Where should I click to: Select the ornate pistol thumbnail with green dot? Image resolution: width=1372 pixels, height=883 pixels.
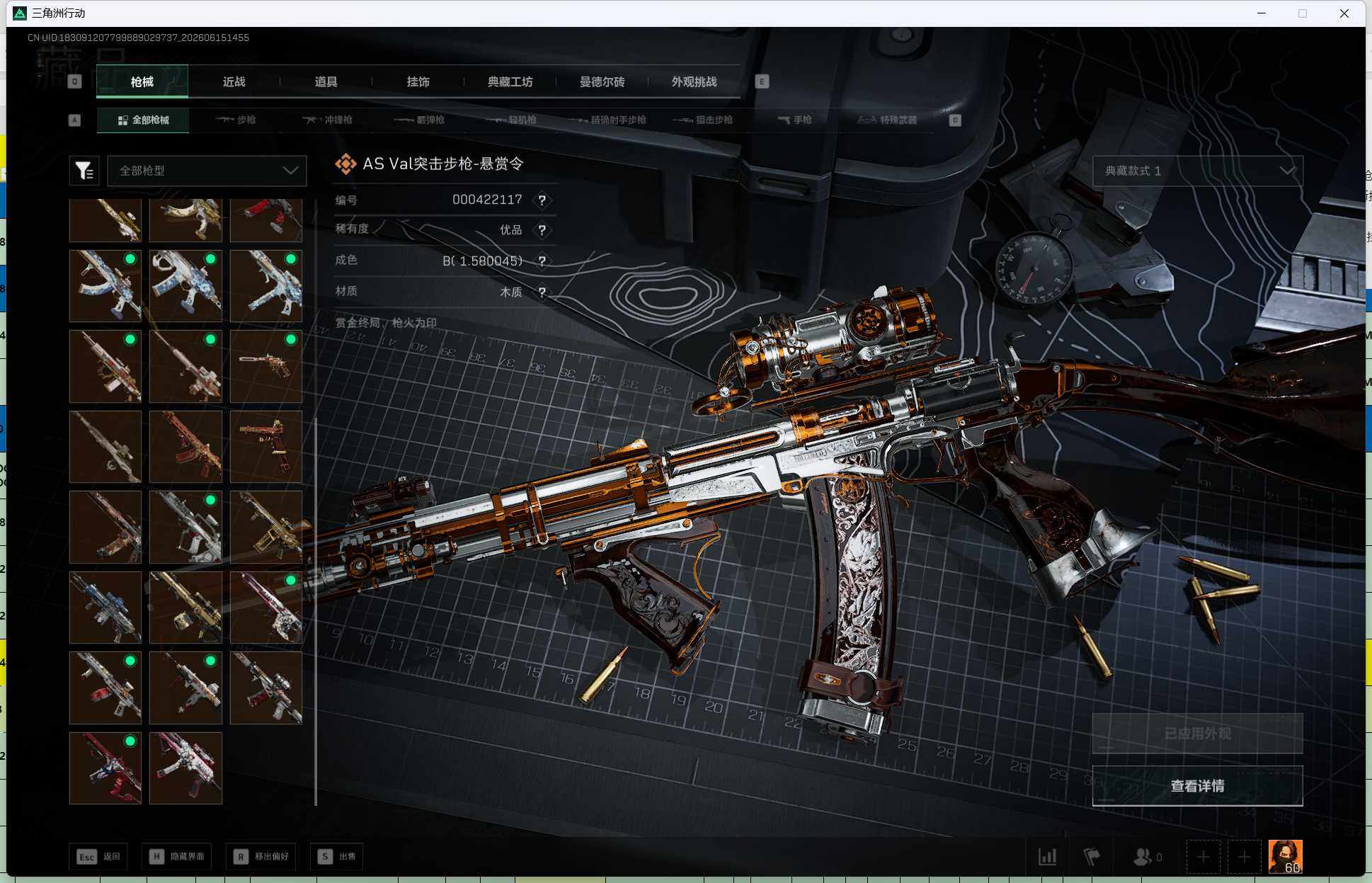point(266,367)
